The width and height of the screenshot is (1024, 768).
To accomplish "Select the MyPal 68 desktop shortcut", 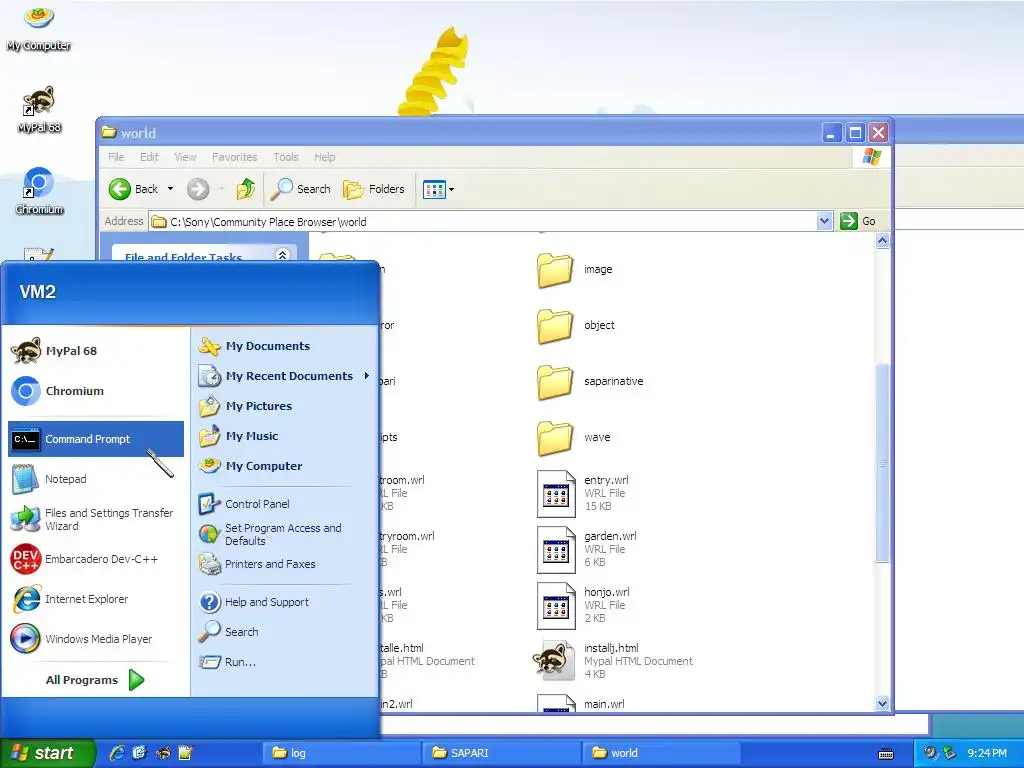I will pos(39,110).
